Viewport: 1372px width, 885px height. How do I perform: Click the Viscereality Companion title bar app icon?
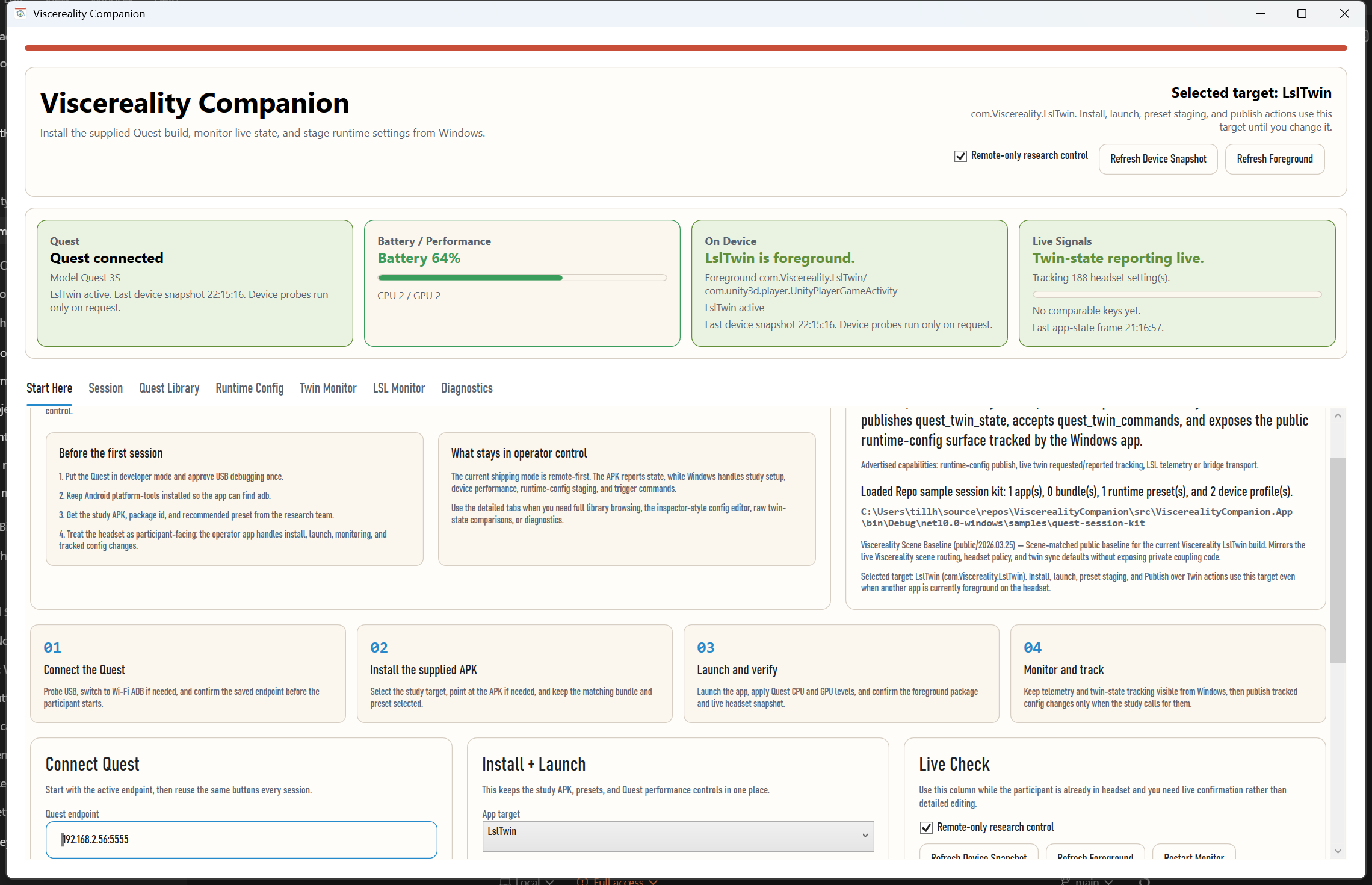tap(20, 13)
